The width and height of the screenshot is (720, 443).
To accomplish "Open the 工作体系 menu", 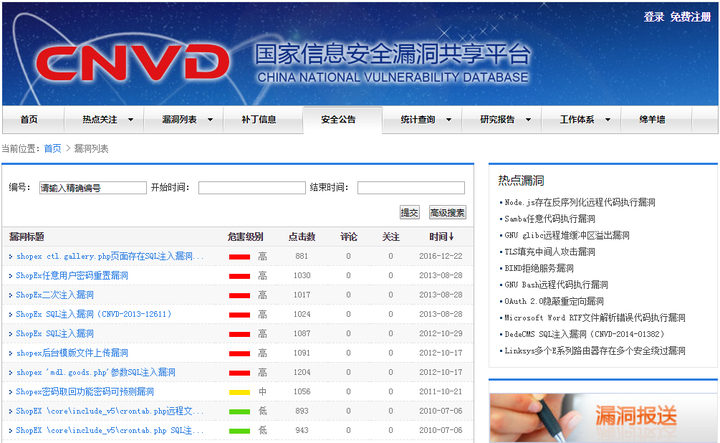I will tap(577, 120).
